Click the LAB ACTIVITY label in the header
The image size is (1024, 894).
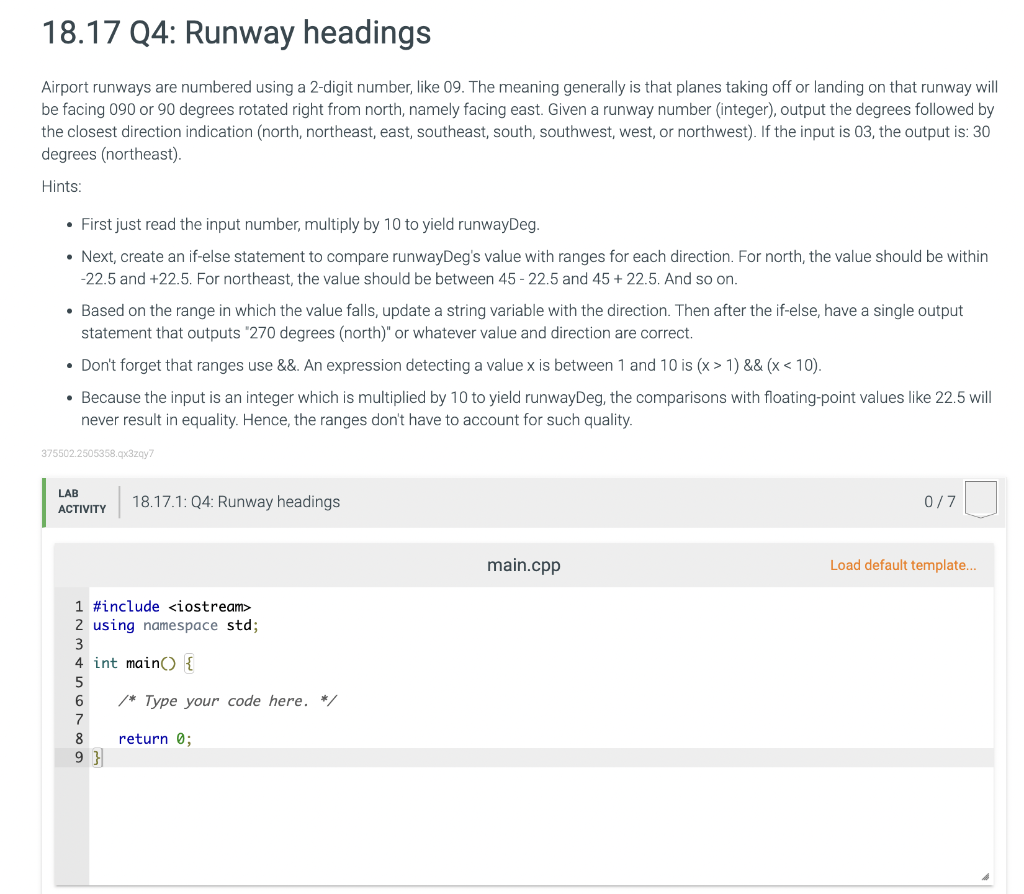pyautogui.click(x=80, y=500)
